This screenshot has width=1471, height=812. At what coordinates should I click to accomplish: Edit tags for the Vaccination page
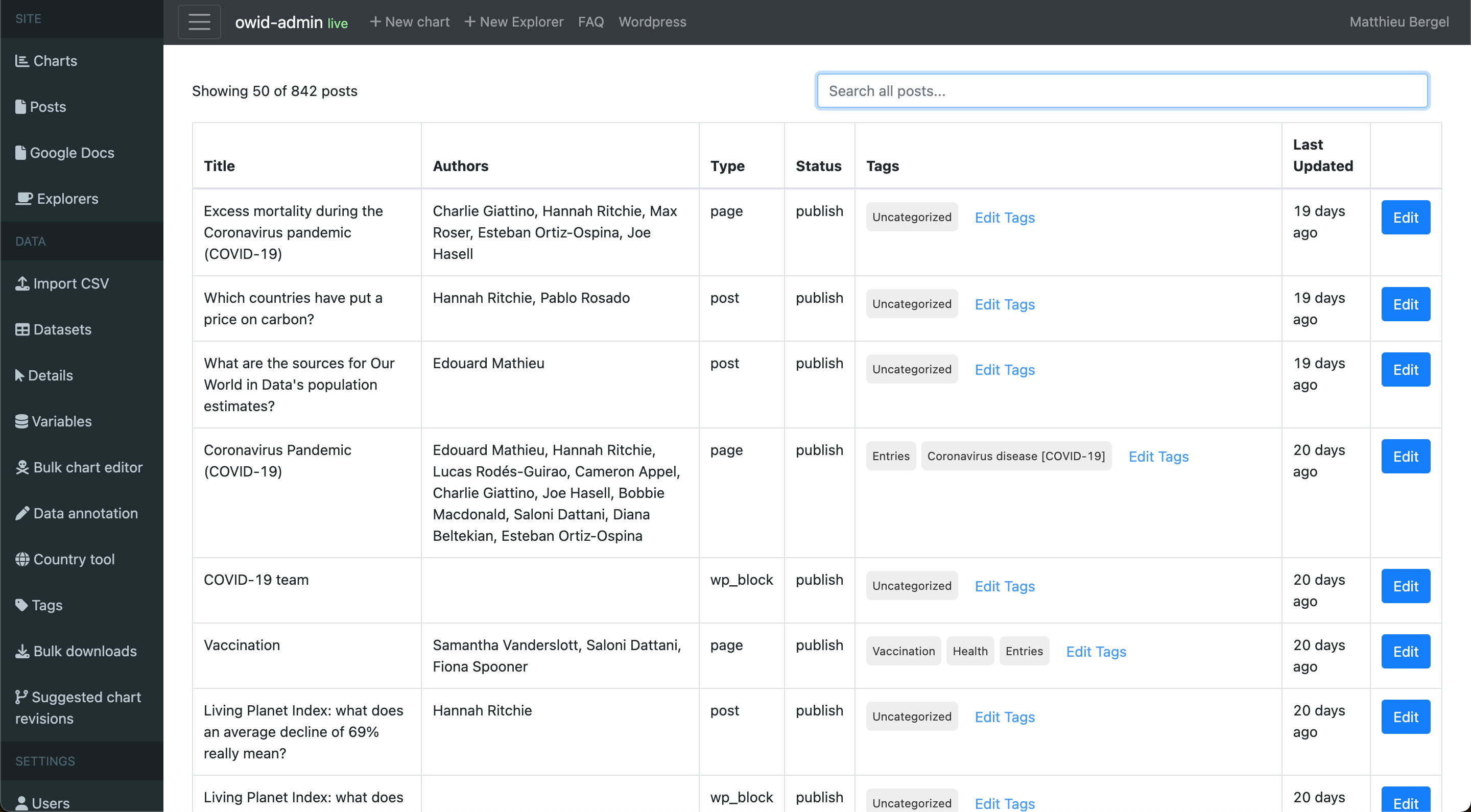point(1097,651)
